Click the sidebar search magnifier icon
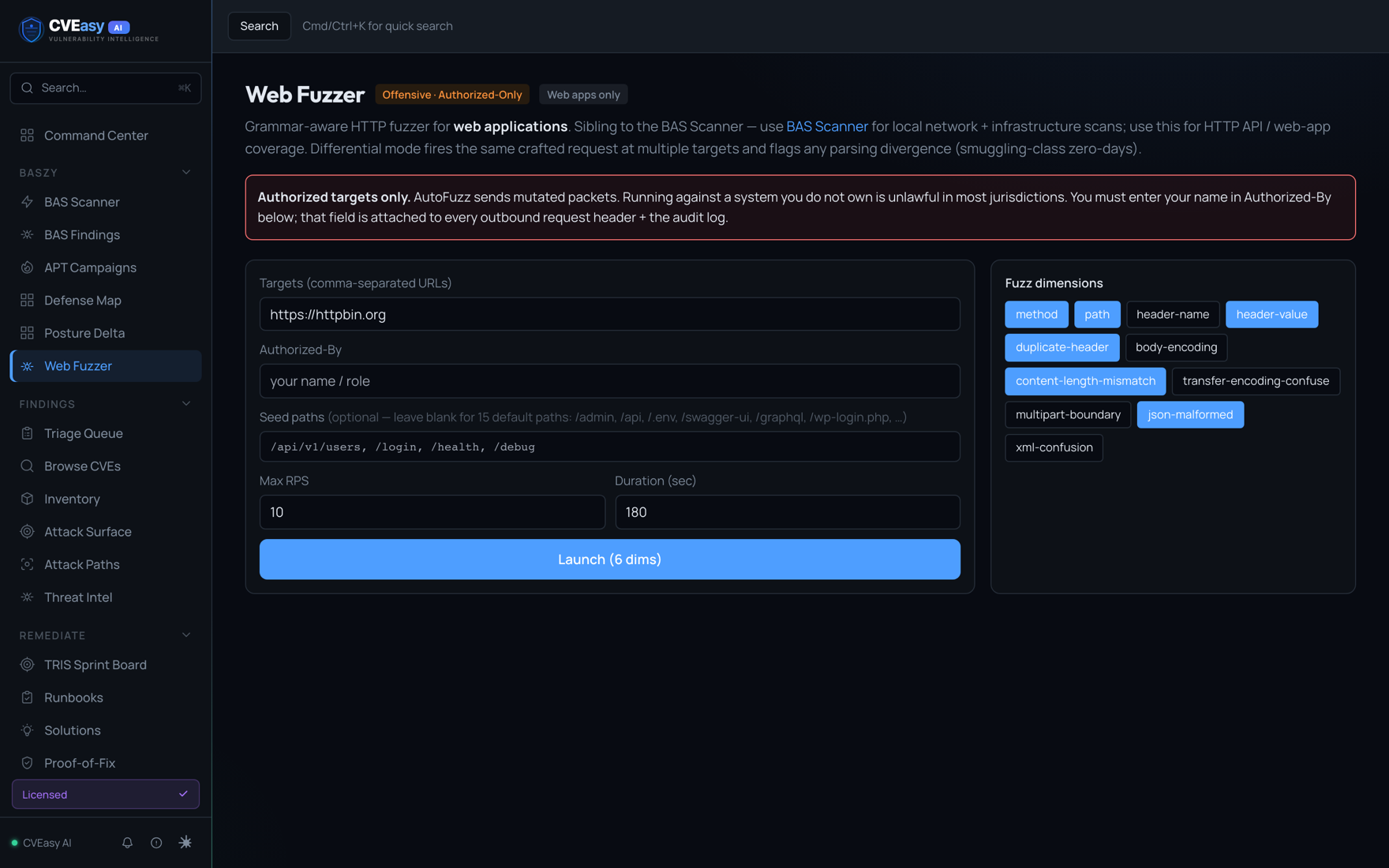 28,88
